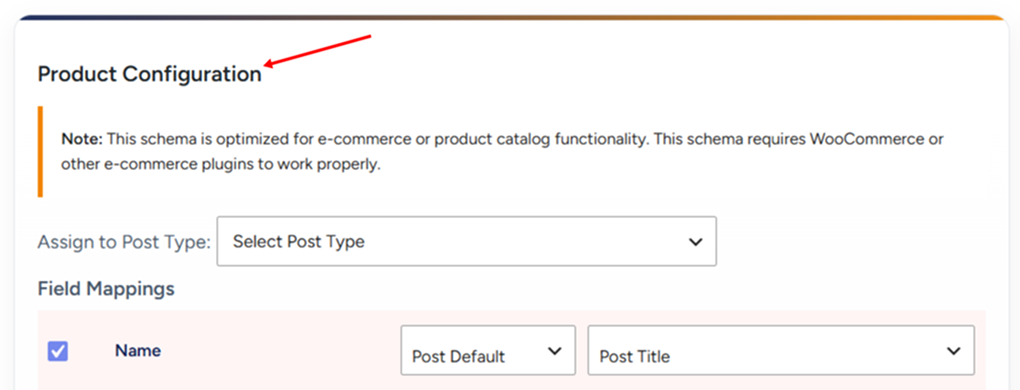Click the e-commerce plugins note second line
This screenshot has width=1020, height=390.
tap(221, 165)
